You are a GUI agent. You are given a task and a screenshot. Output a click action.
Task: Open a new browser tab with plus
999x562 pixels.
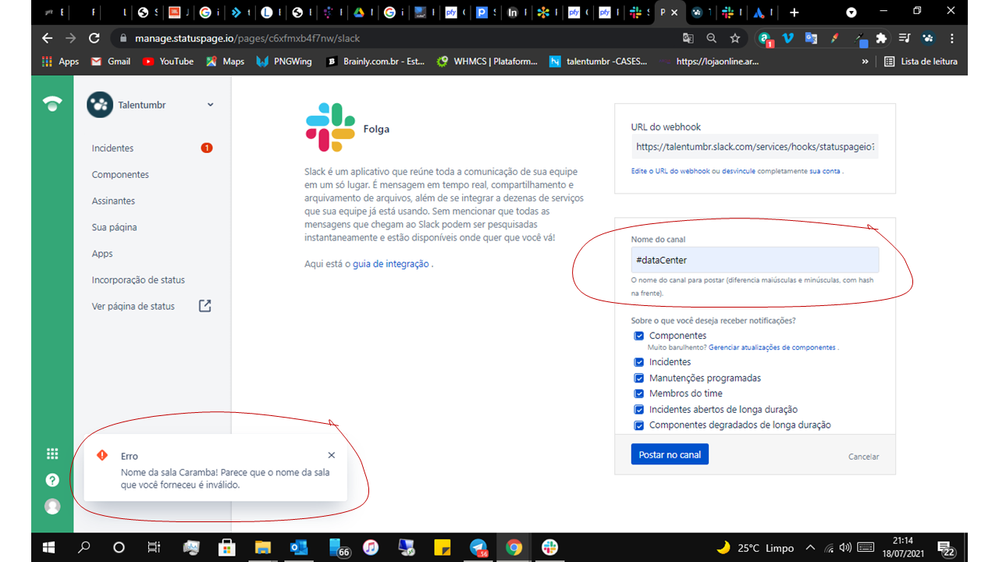[794, 12]
